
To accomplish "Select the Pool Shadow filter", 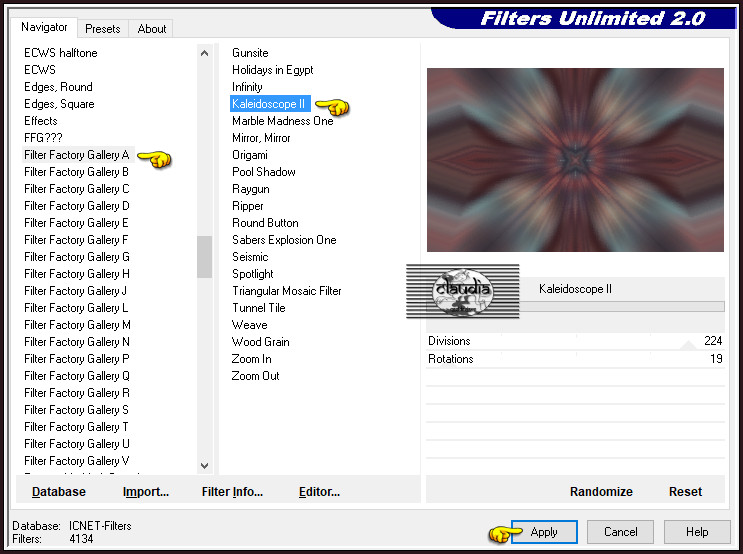I will [x=263, y=172].
